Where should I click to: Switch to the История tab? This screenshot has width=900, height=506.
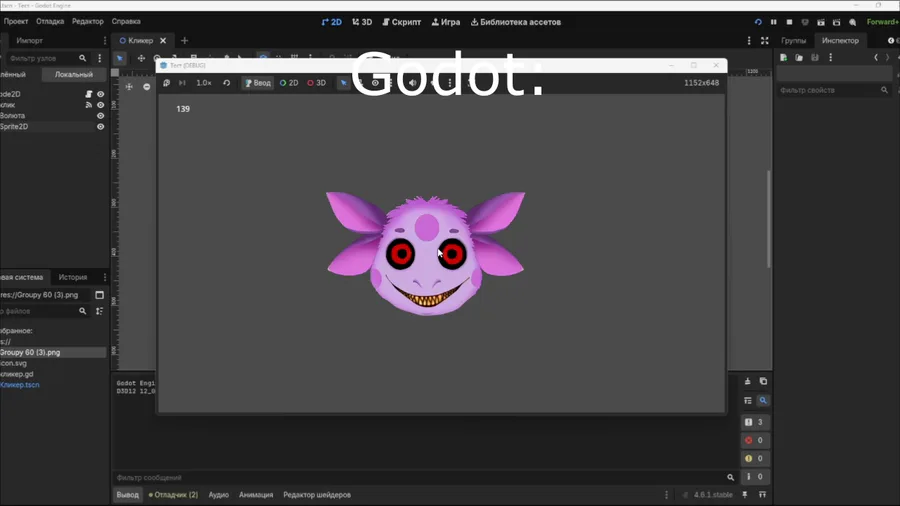click(73, 277)
